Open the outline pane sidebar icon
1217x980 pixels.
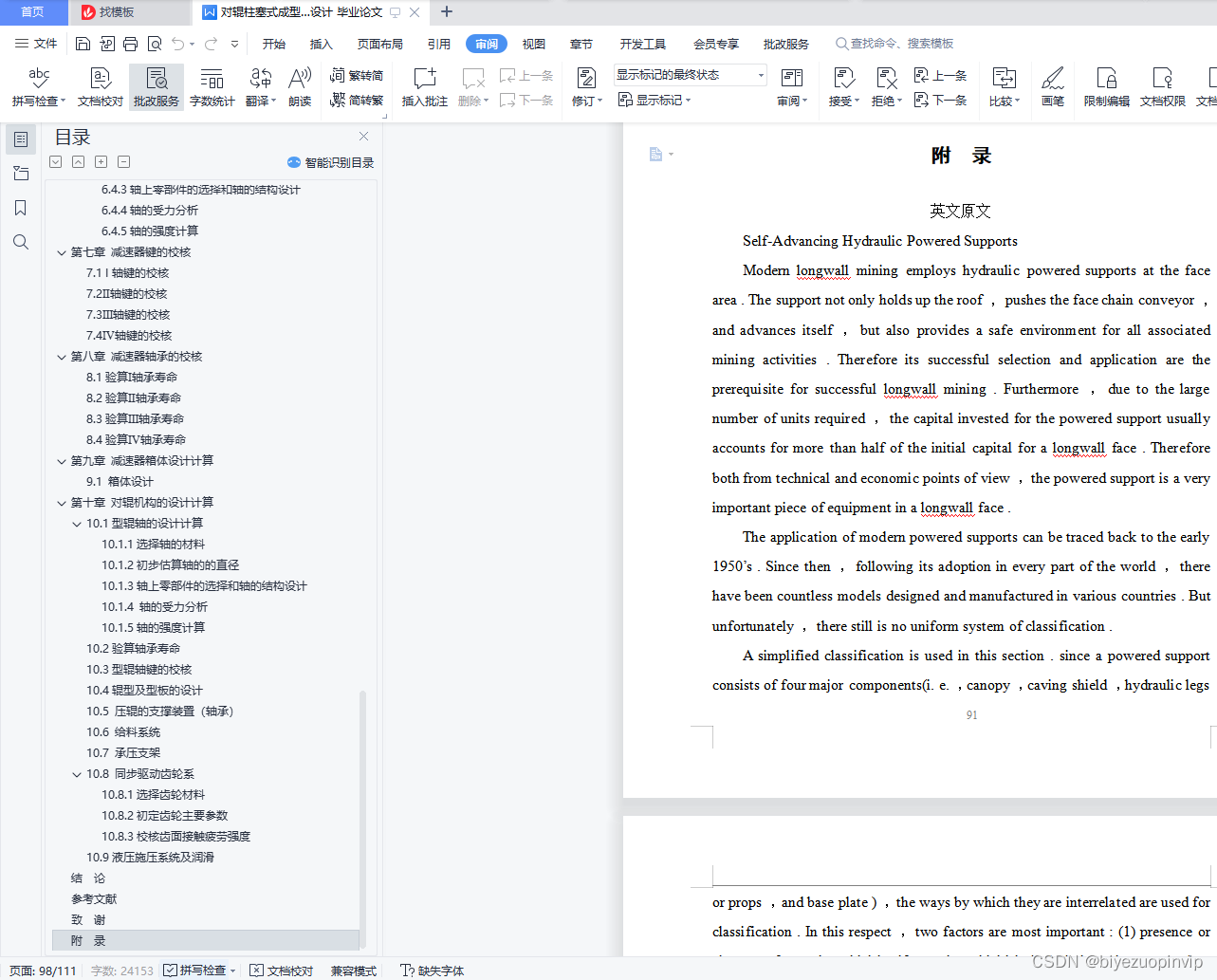tap(21, 139)
